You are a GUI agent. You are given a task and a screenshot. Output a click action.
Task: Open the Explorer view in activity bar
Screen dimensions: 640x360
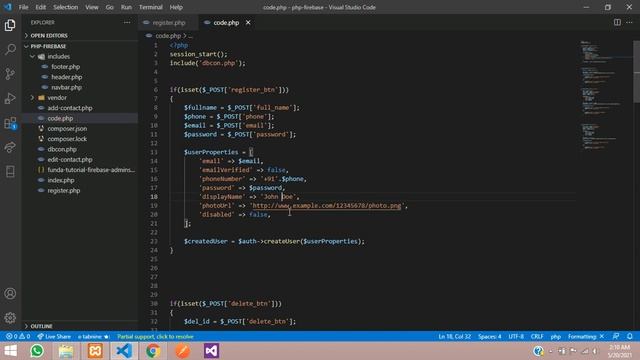(x=10, y=25)
